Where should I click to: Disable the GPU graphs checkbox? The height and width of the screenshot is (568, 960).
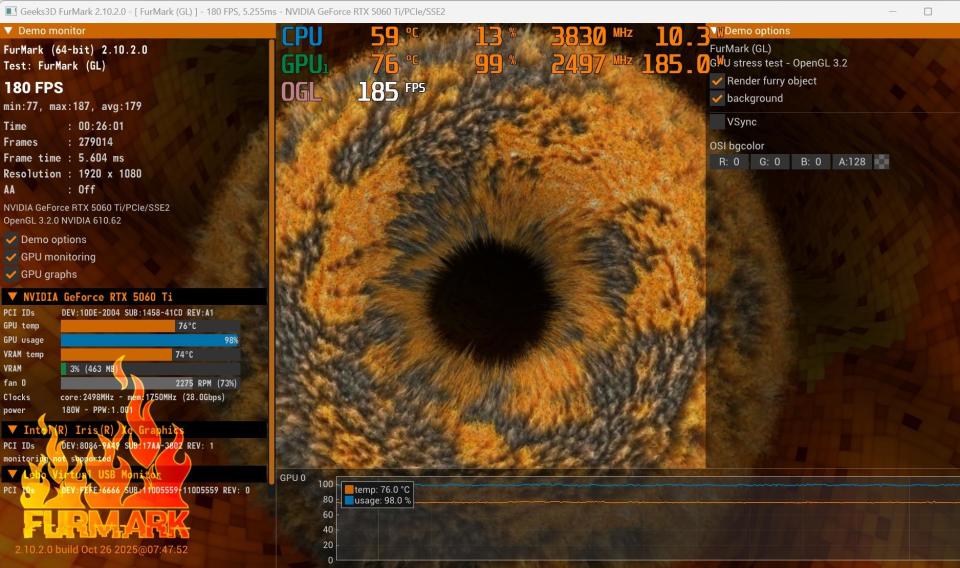coord(11,274)
